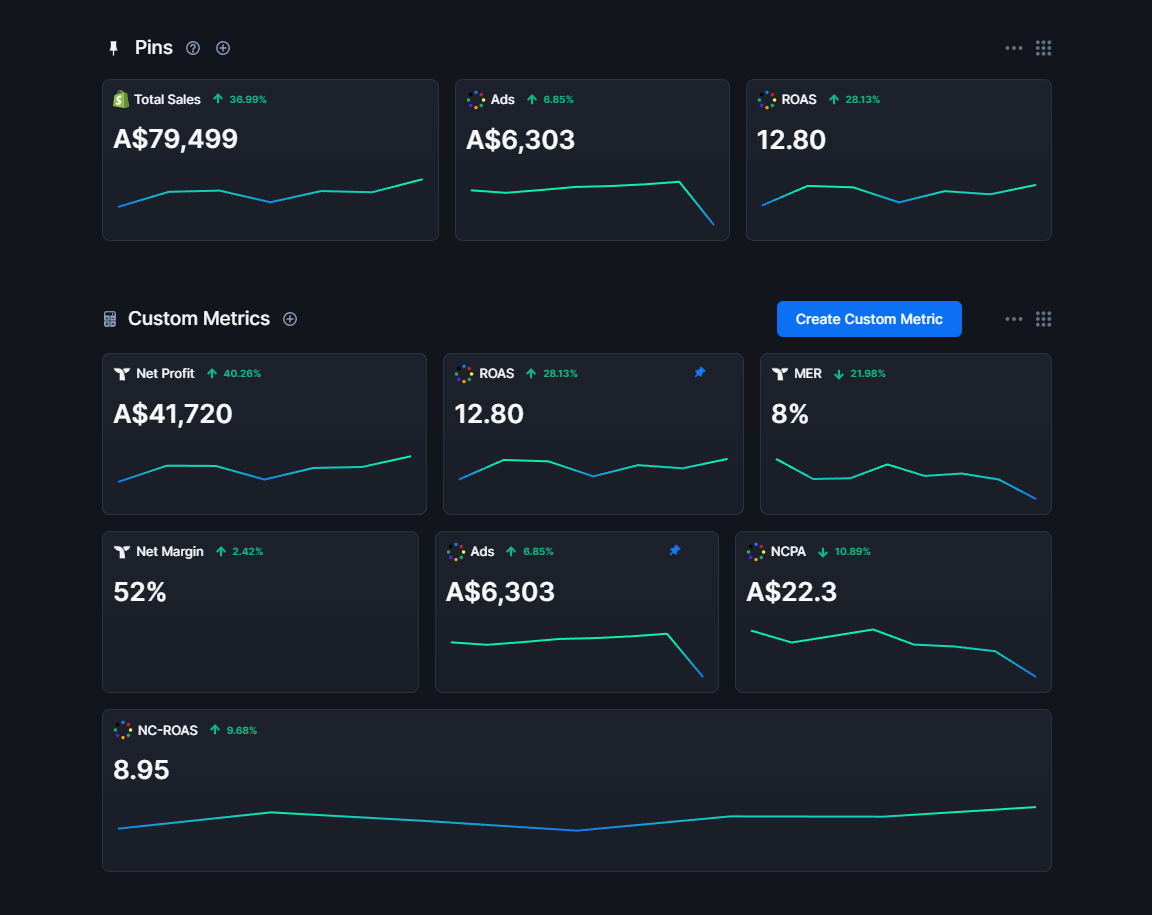The image size is (1152, 915).
Task: Open the Net Profit metric title
Action: (x=165, y=373)
